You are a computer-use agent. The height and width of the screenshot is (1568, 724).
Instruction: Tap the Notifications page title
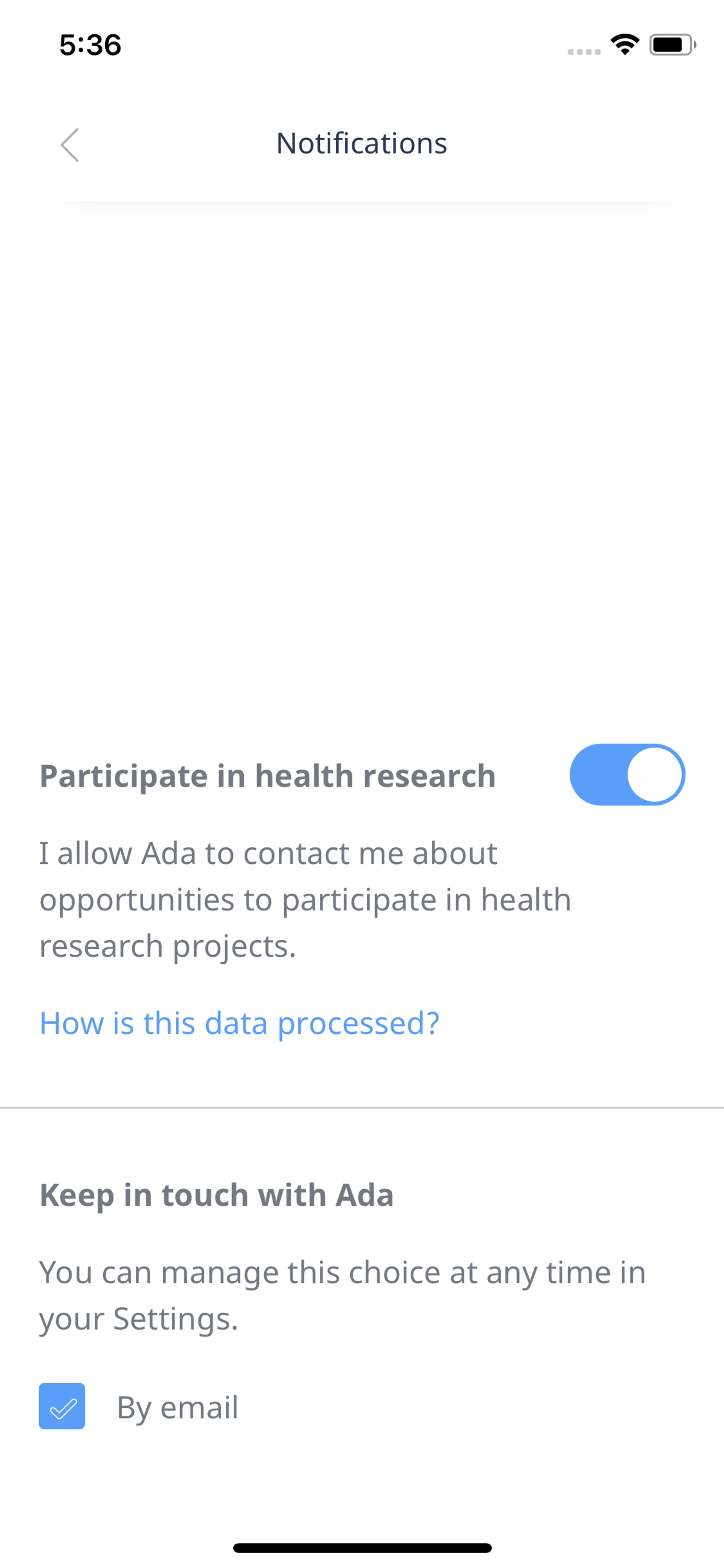[x=361, y=144]
